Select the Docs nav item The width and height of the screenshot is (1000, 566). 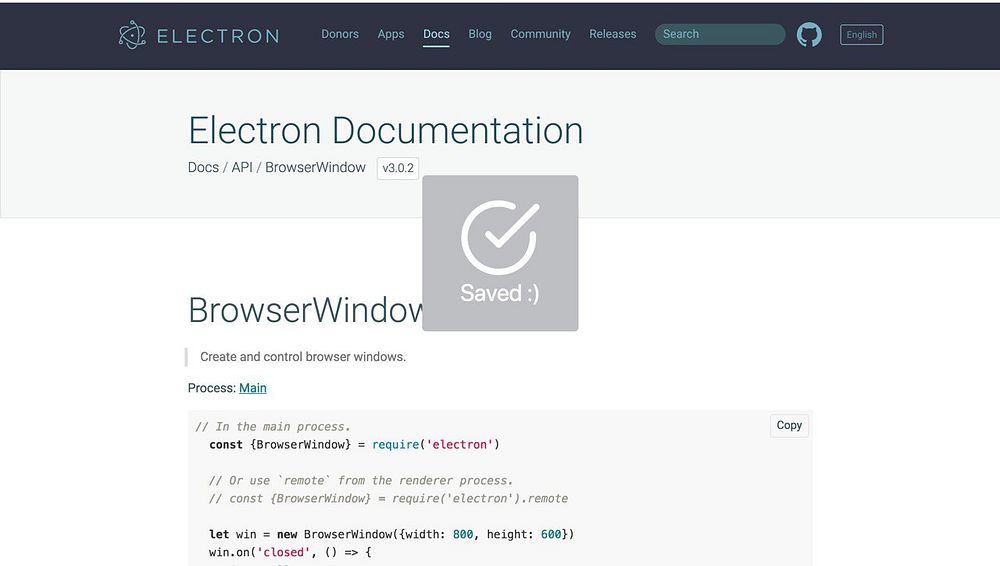(436, 34)
